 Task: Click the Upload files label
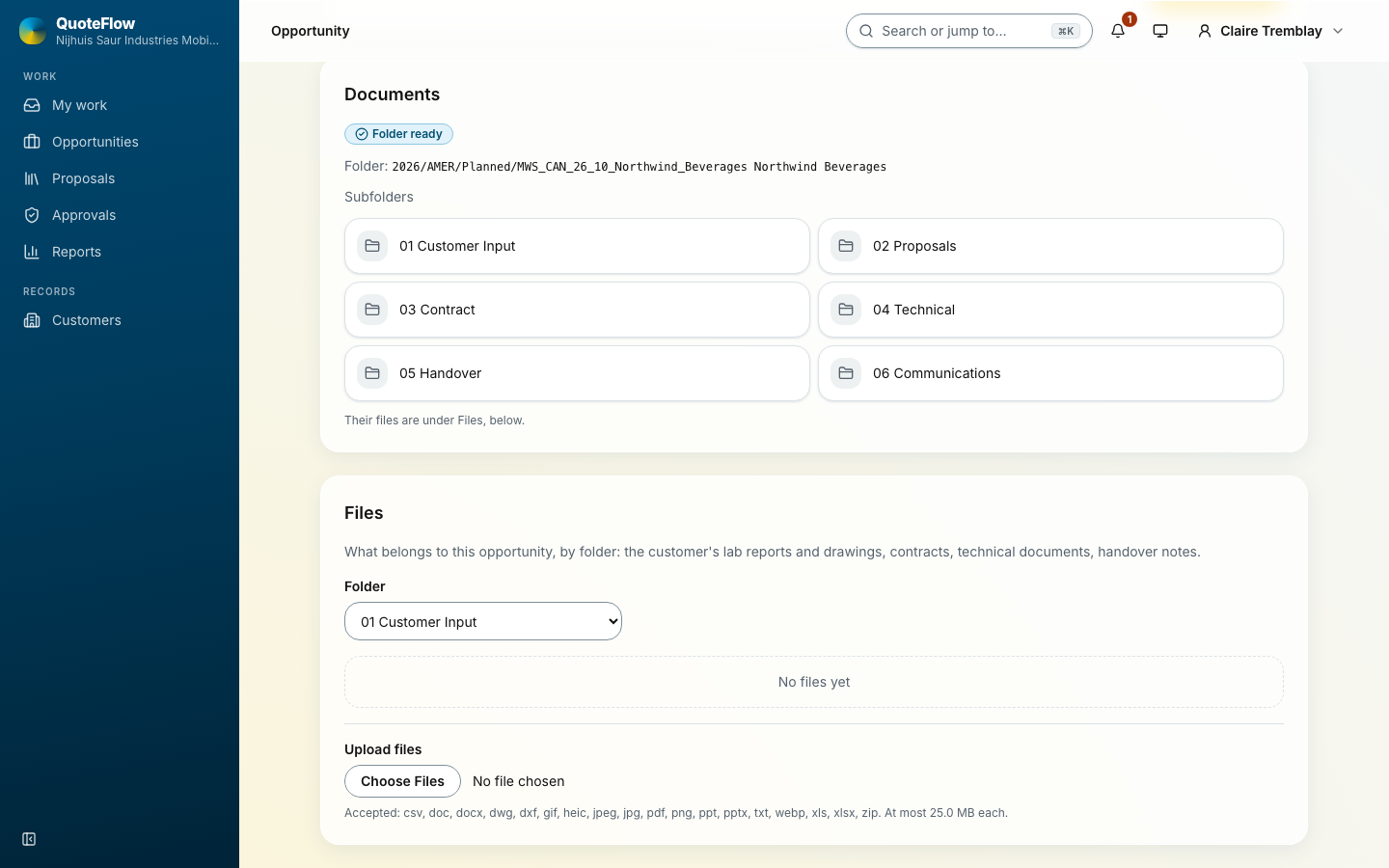(383, 749)
